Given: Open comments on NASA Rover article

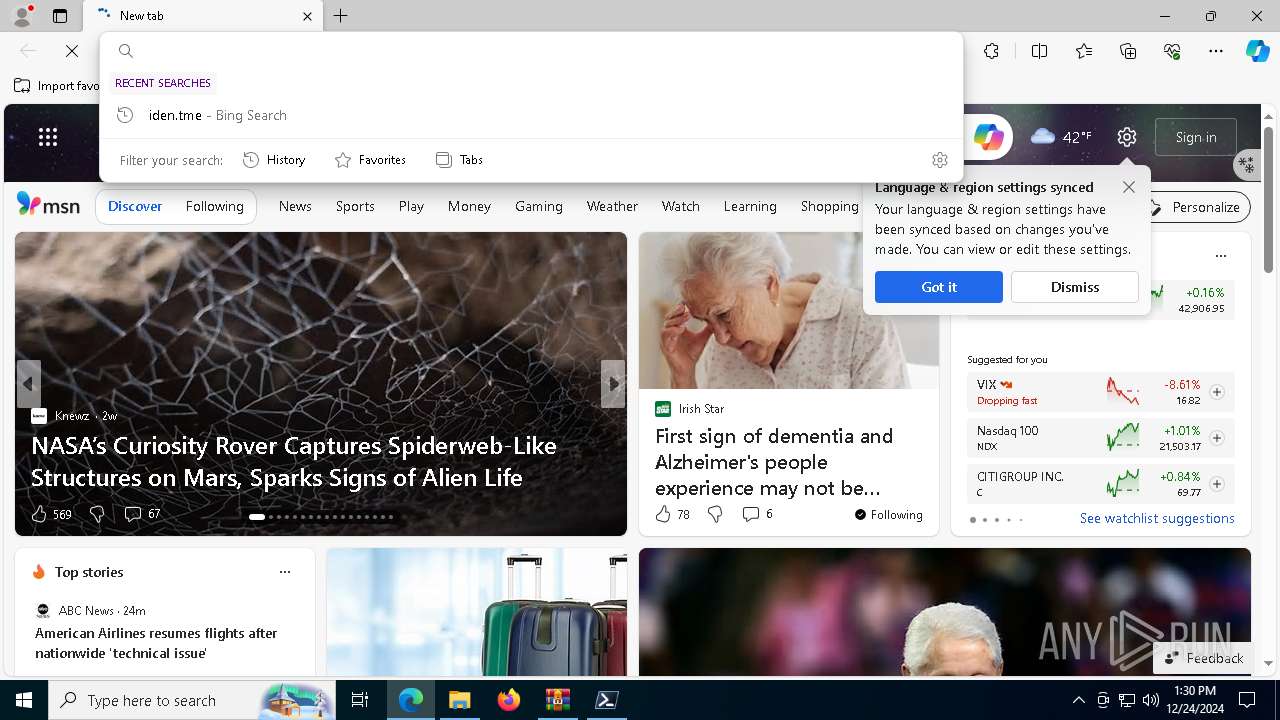Looking at the screenshot, I should click(142, 514).
